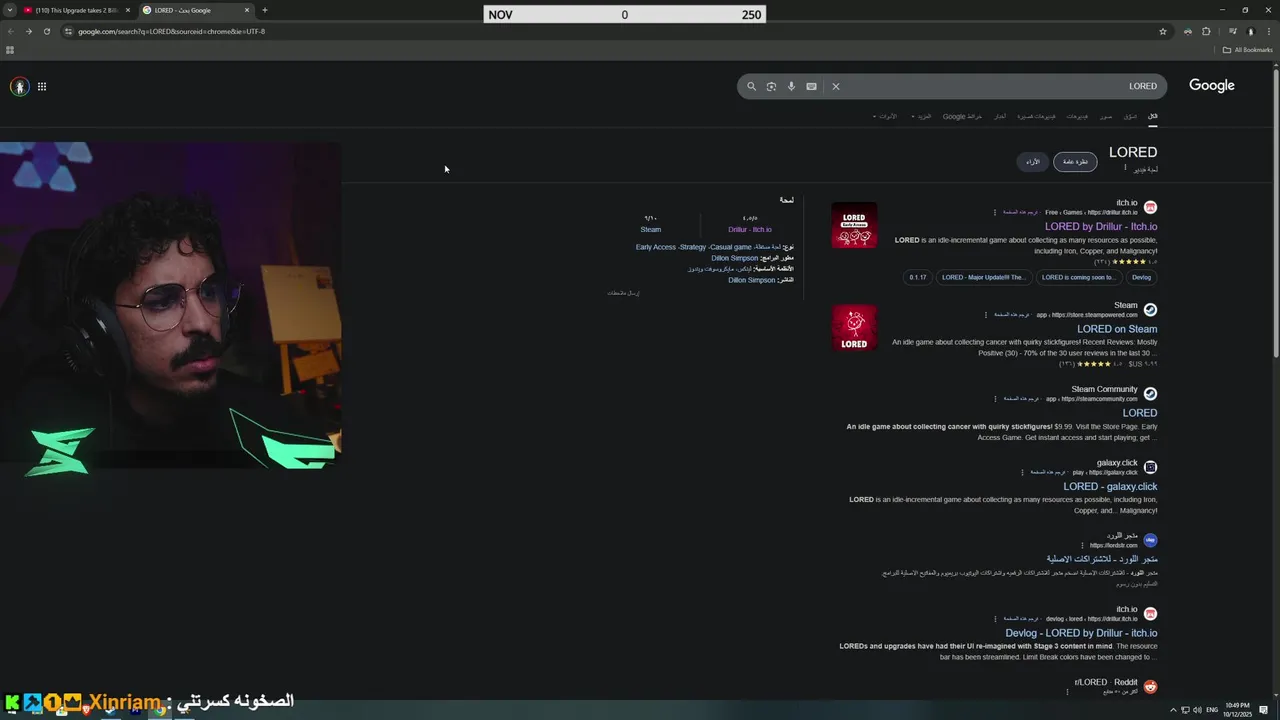Switch to 'أخبار' News results tab
Viewport: 1280px width, 720px height.
[1000, 116]
